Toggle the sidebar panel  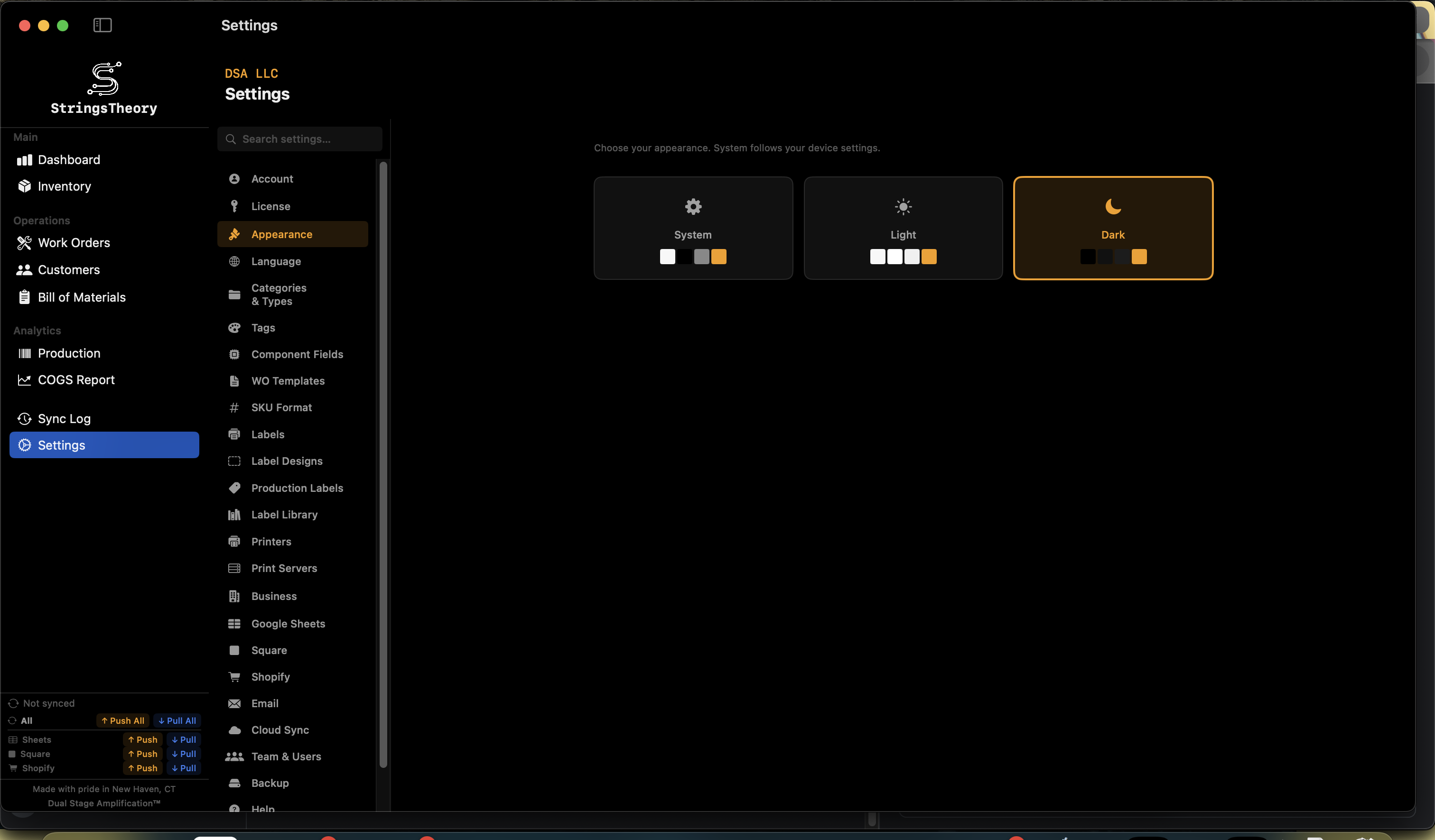pyautogui.click(x=102, y=25)
